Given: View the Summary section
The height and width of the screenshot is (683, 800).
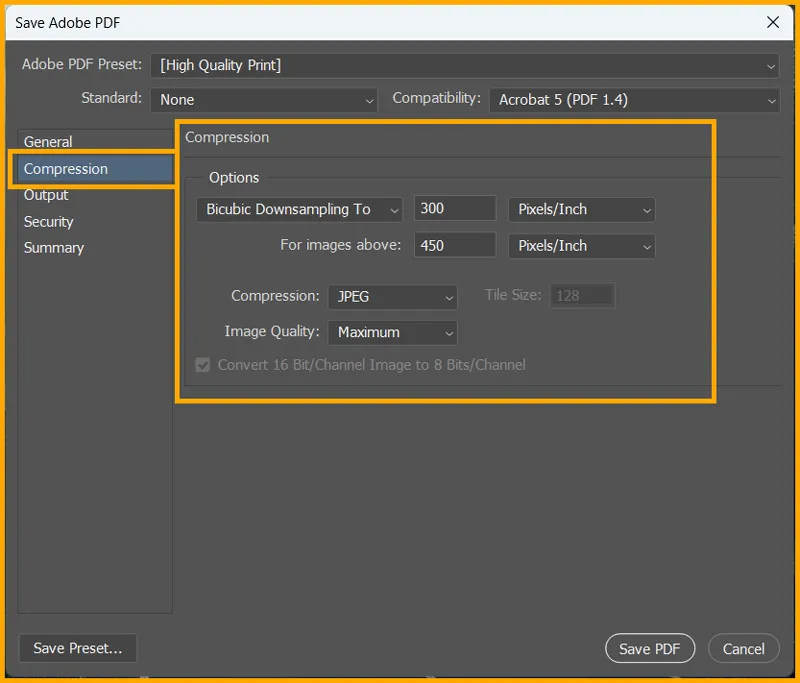Looking at the screenshot, I should [53, 247].
